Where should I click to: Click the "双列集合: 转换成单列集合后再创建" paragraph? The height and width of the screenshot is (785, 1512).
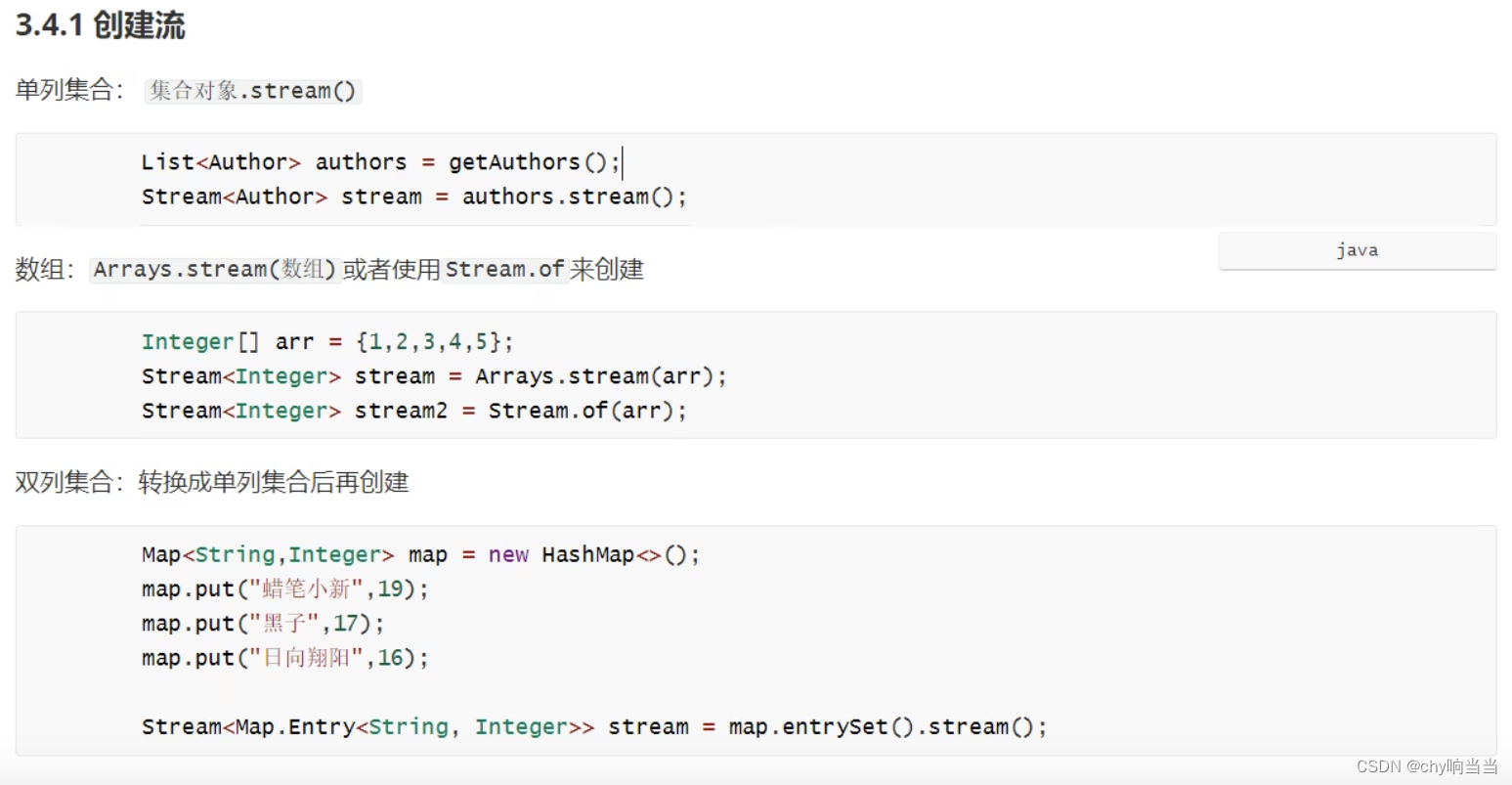[x=212, y=482]
